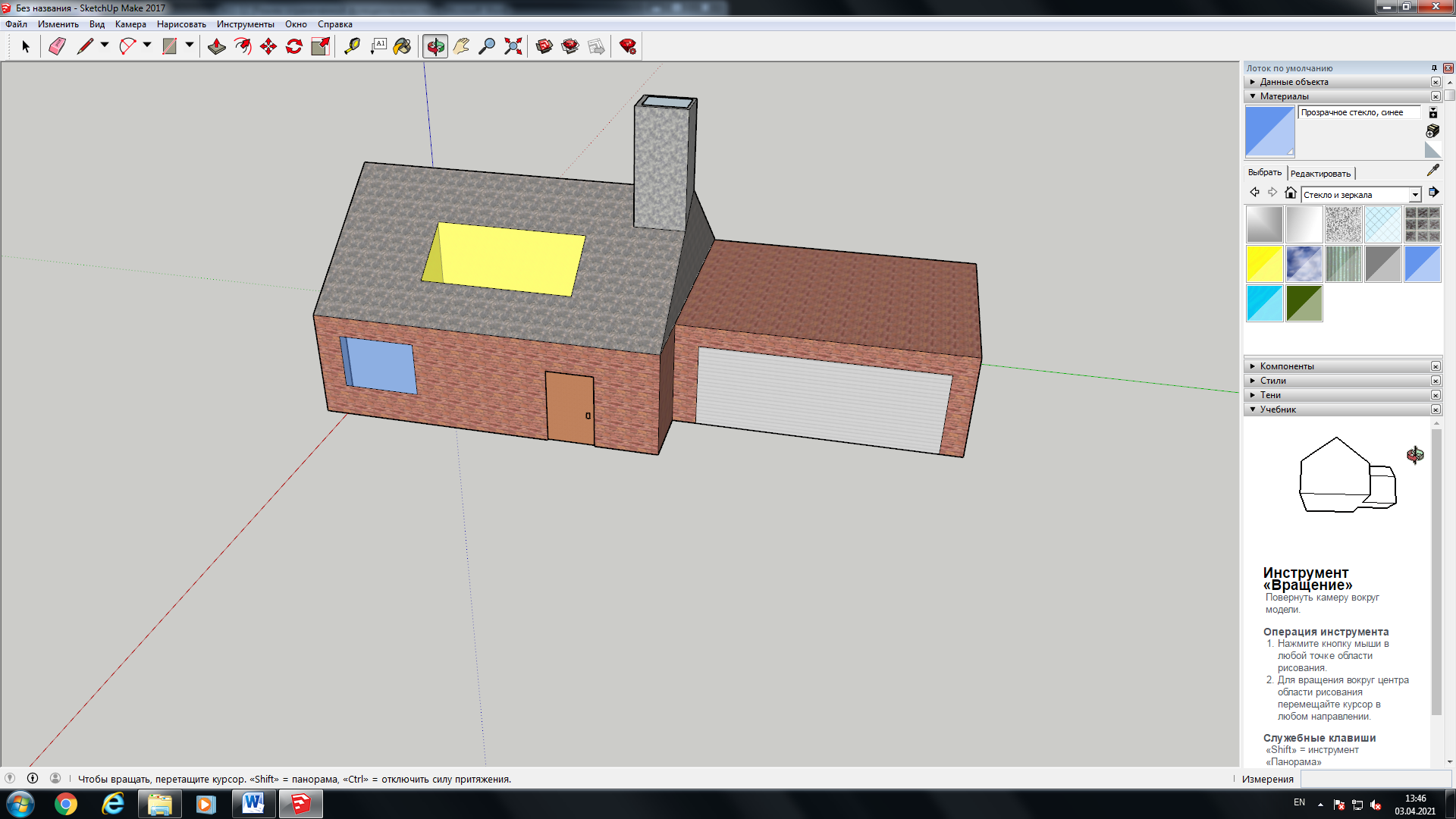Select the Paint Bucket tool
1456x819 pixels.
(402, 47)
